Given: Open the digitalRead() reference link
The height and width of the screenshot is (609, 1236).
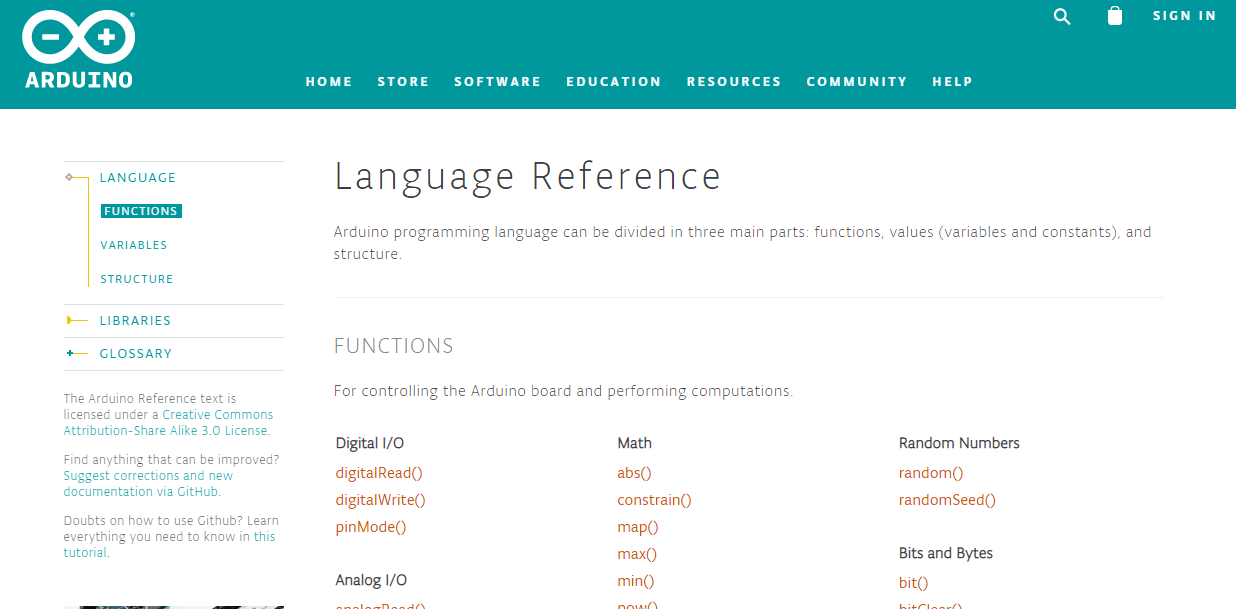Looking at the screenshot, I should 379,473.
